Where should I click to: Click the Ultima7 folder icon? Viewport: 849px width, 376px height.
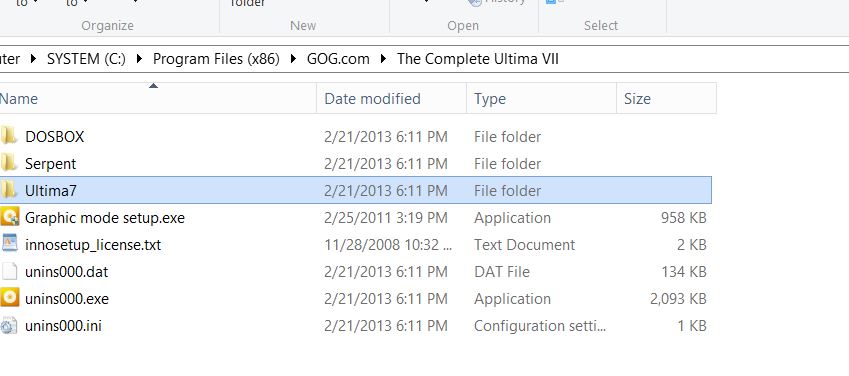pos(9,190)
